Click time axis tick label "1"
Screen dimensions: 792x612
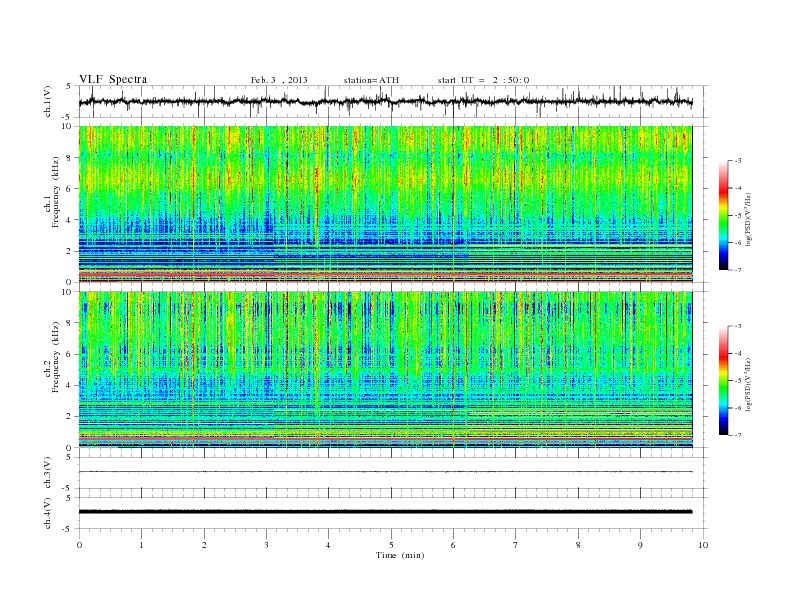[x=142, y=545]
